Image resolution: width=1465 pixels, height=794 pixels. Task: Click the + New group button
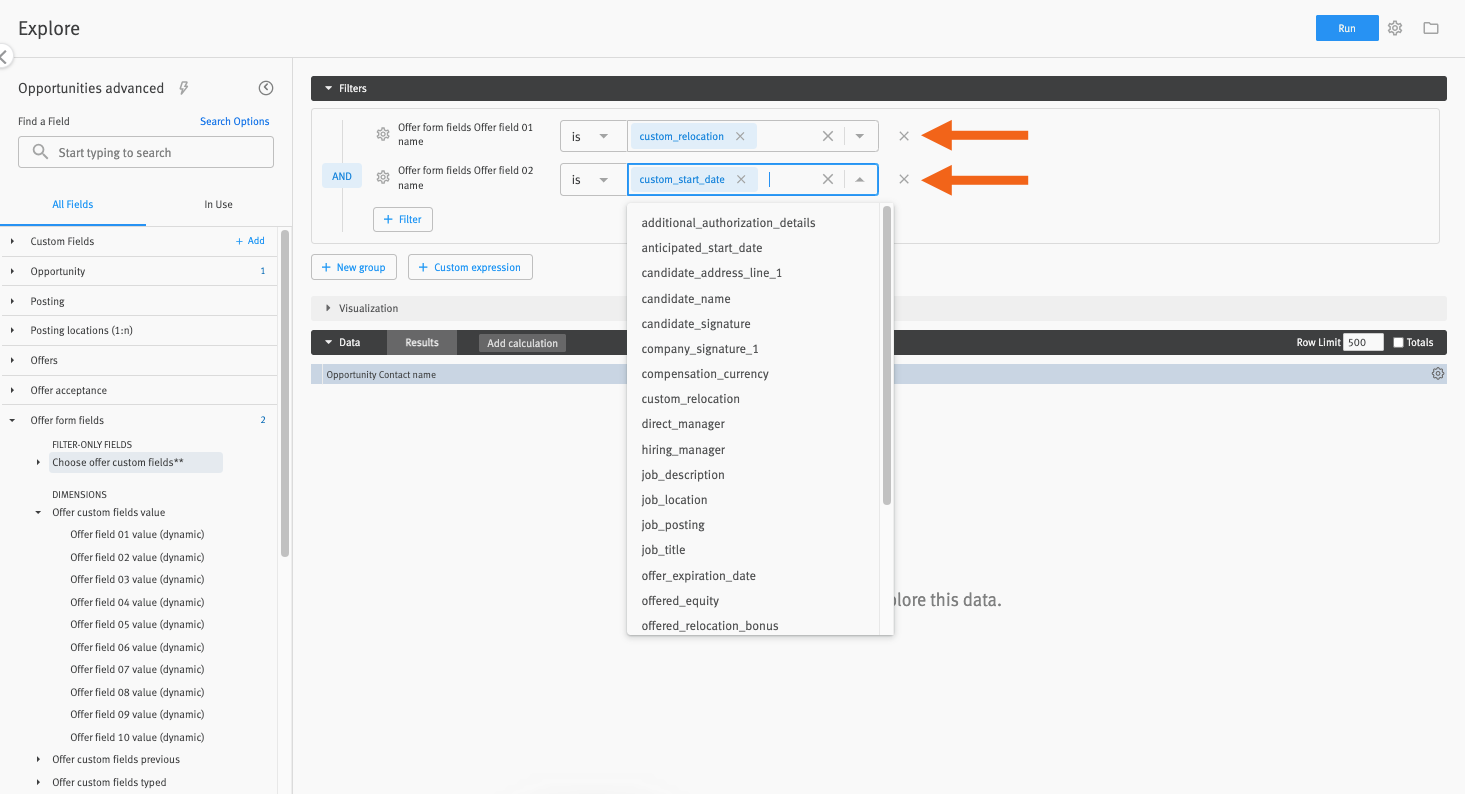pos(354,267)
